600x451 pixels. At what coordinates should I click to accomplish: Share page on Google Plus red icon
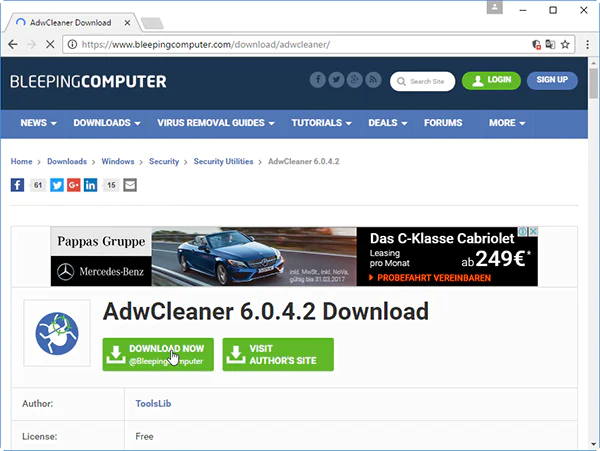coord(73,185)
